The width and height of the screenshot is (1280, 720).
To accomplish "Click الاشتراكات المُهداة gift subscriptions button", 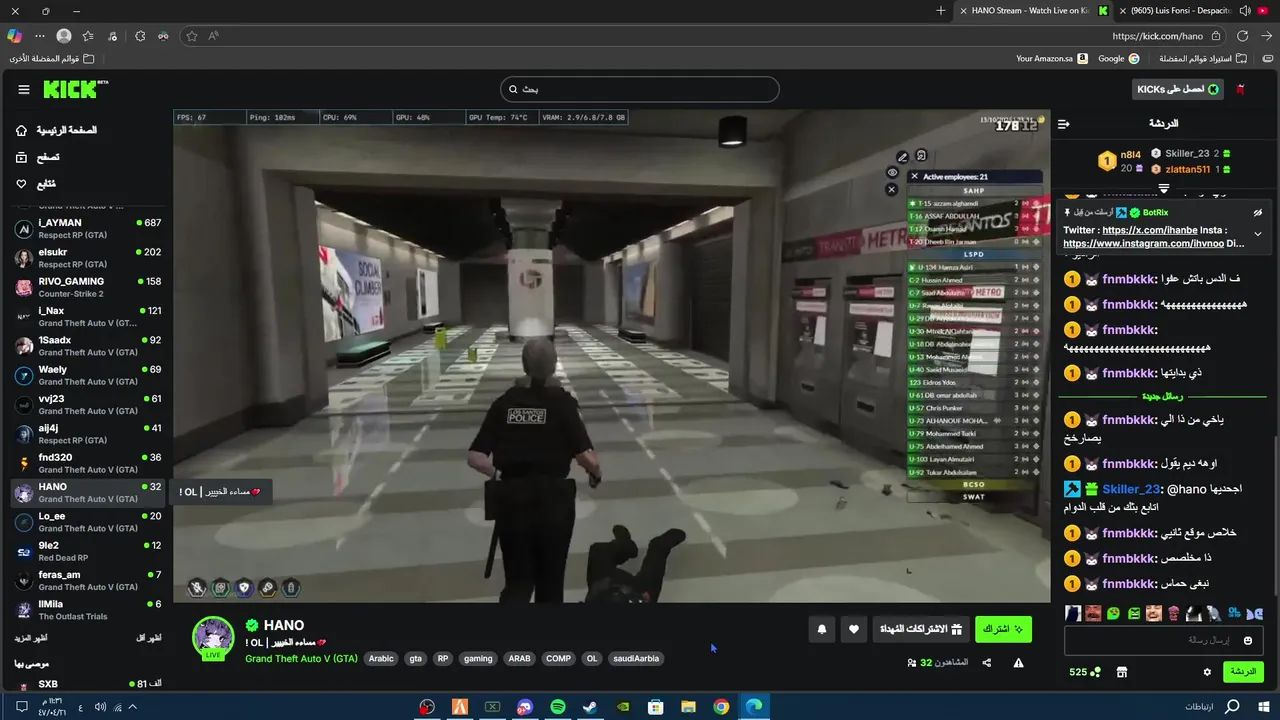I will click(x=920, y=629).
